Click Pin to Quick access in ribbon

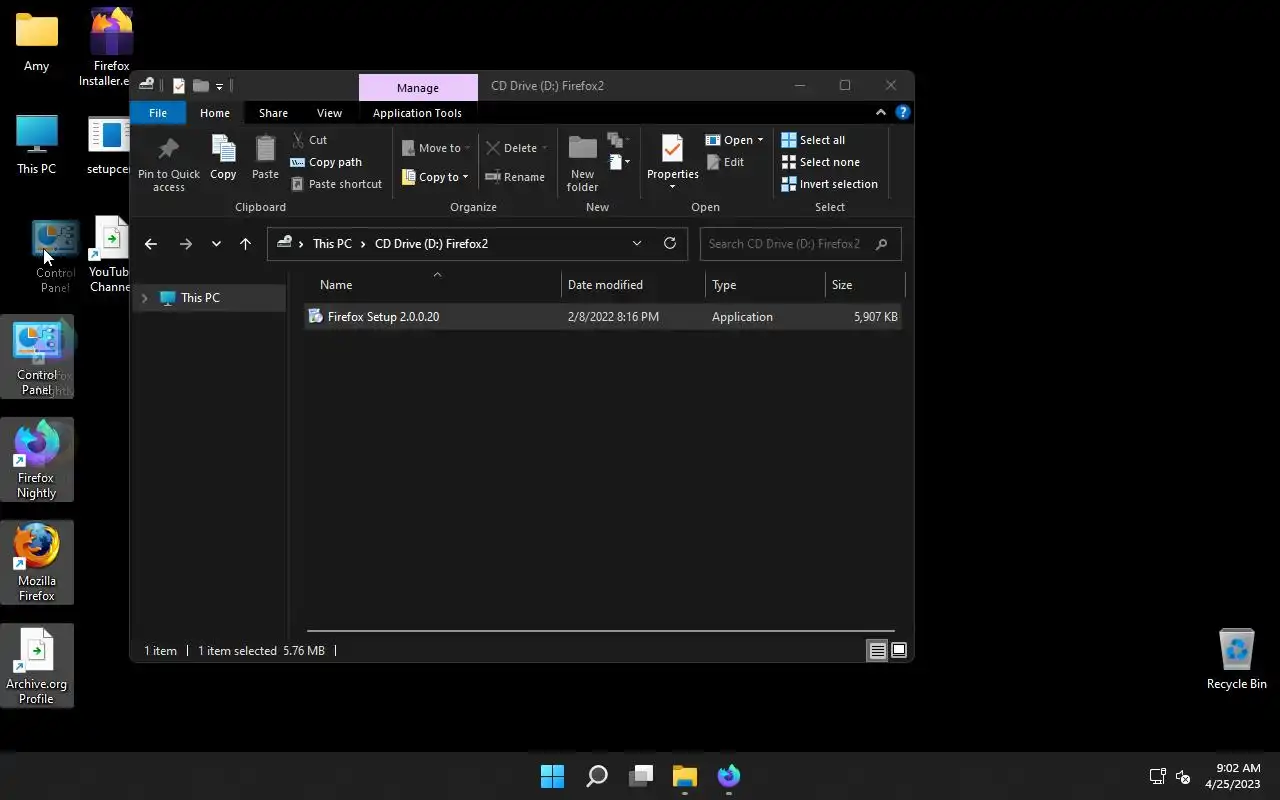point(168,165)
